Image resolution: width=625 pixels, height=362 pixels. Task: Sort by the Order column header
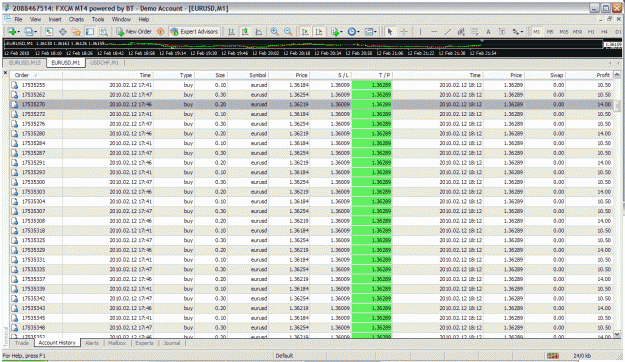coord(36,75)
